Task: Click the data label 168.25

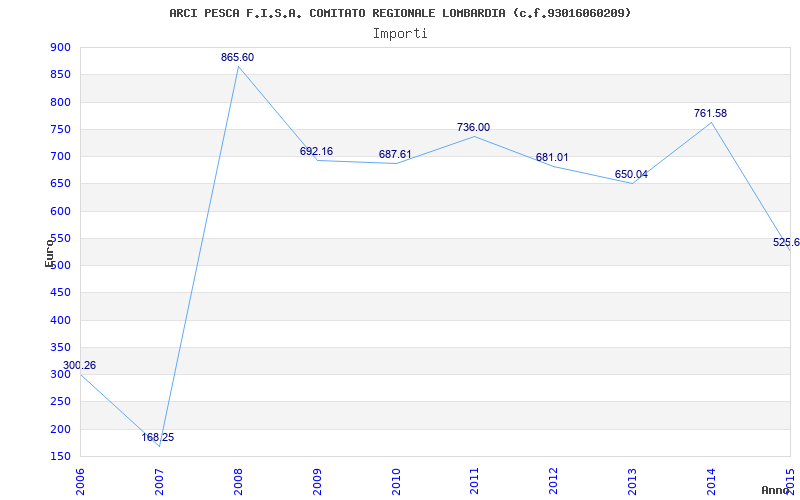Action: (x=158, y=437)
